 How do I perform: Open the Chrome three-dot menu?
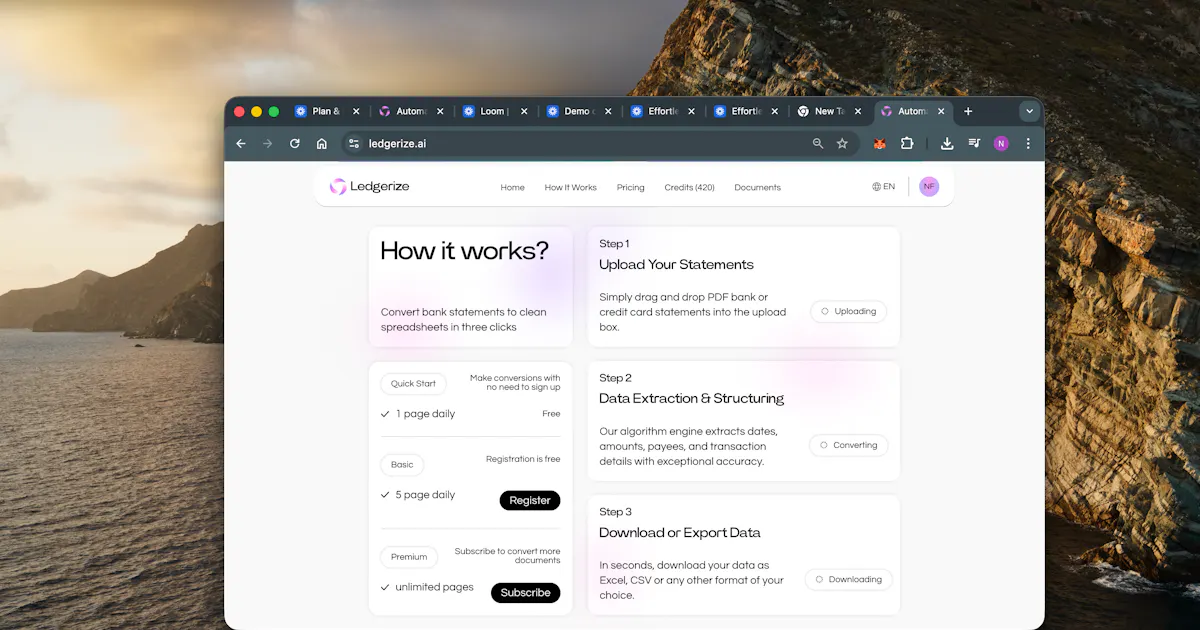click(x=1028, y=144)
